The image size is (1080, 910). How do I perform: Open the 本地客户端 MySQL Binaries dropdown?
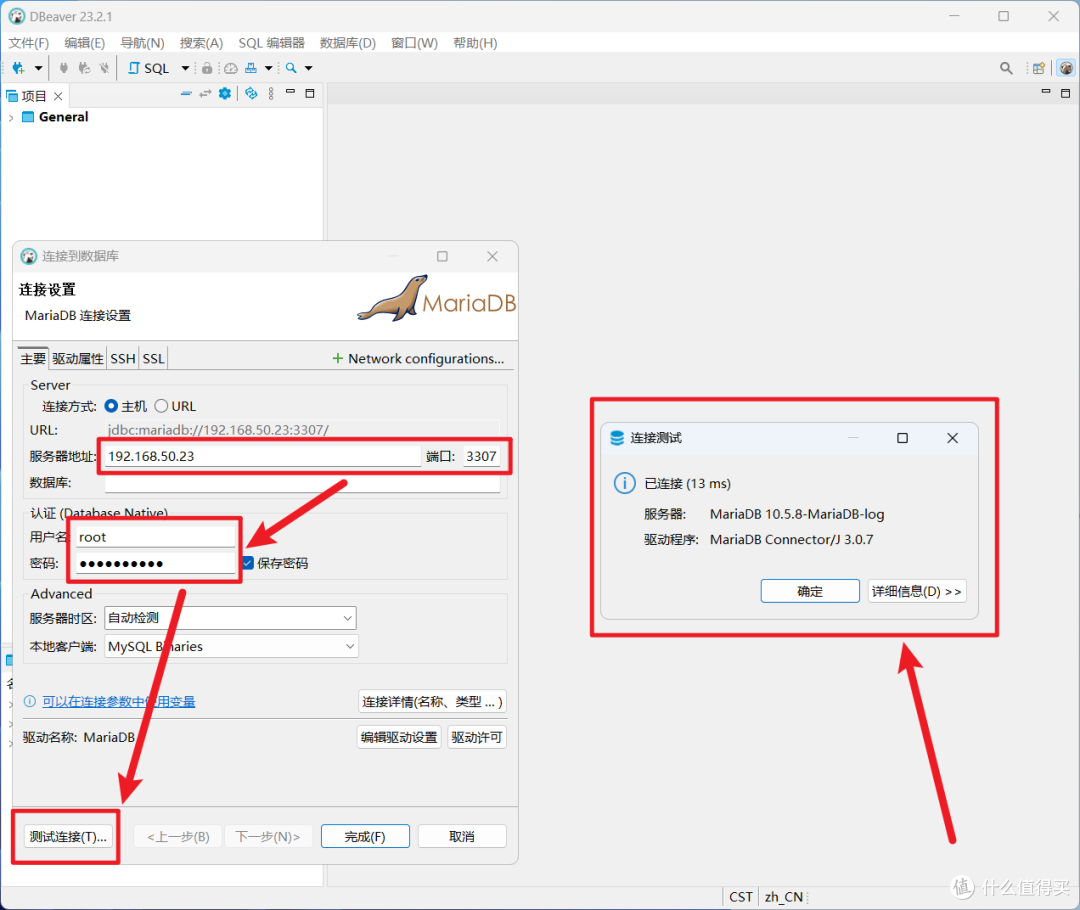(x=230, y=647)
